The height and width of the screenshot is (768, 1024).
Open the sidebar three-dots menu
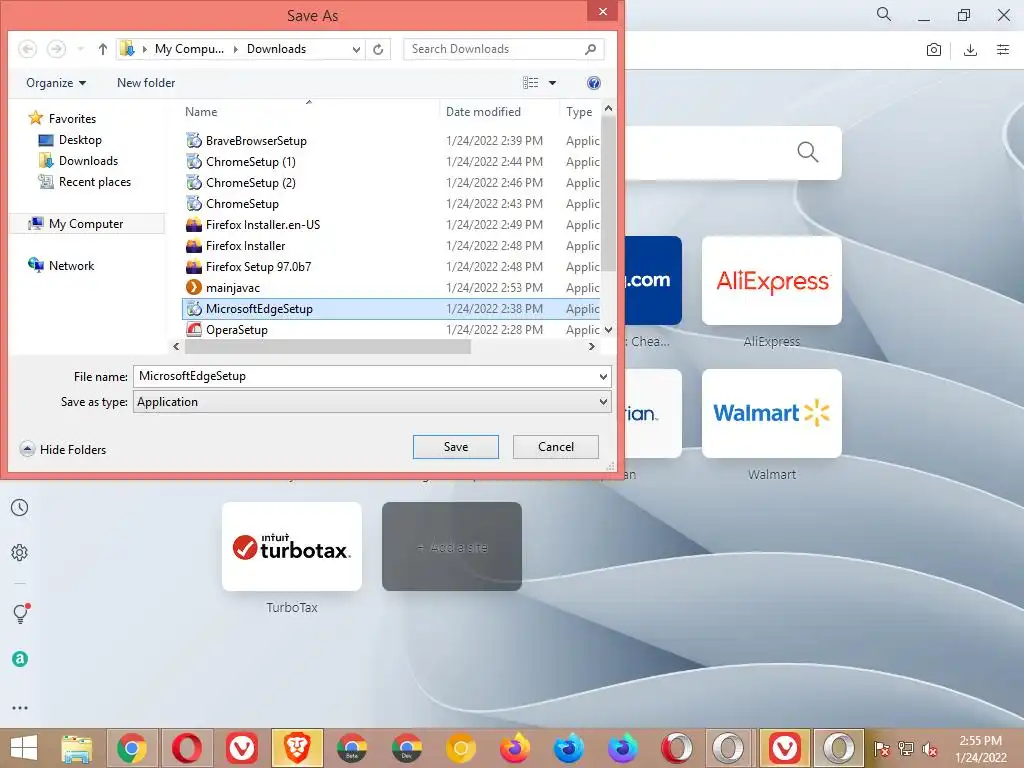(20, 708)
